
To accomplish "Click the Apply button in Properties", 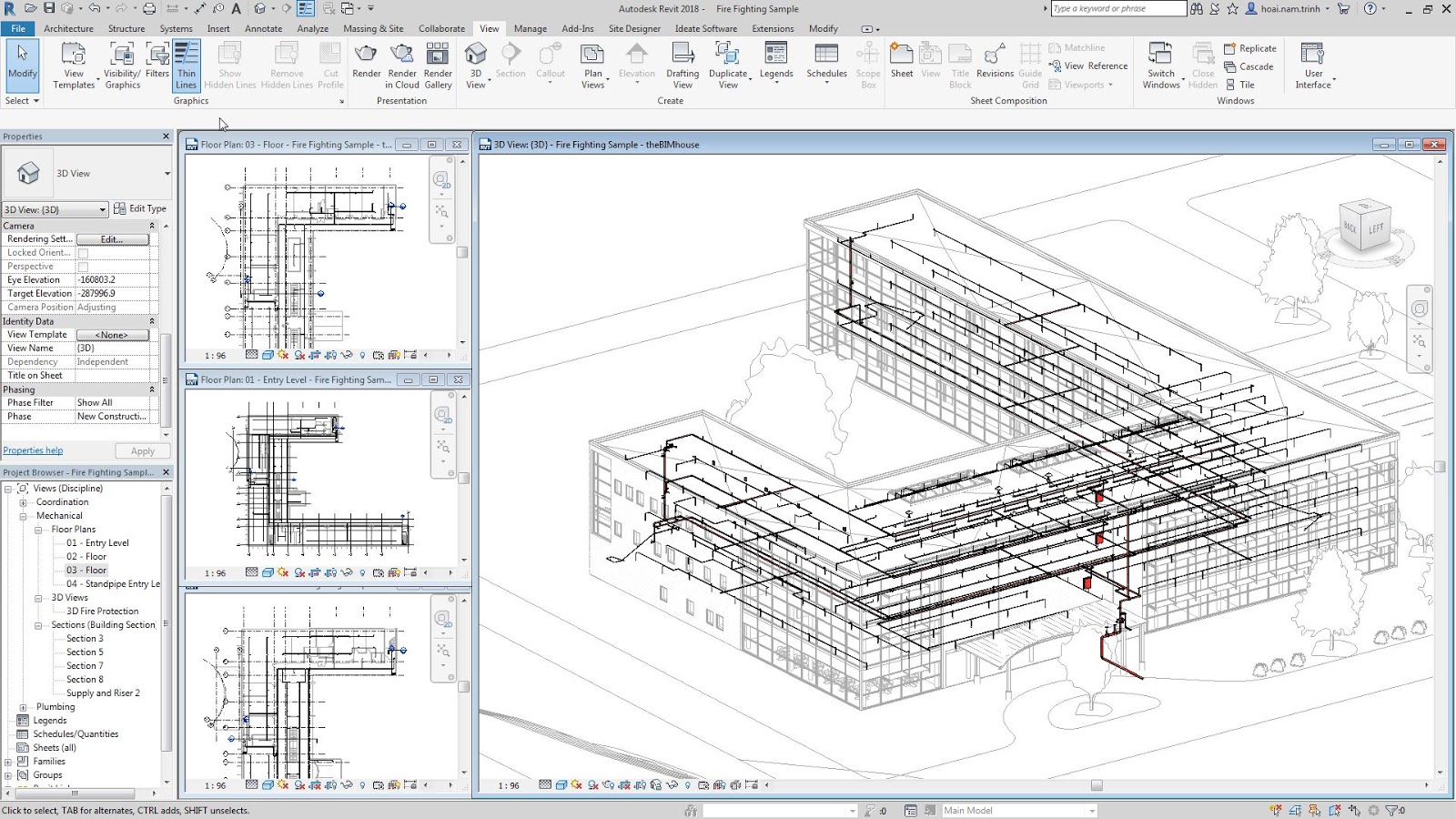I will click(142, 450).
